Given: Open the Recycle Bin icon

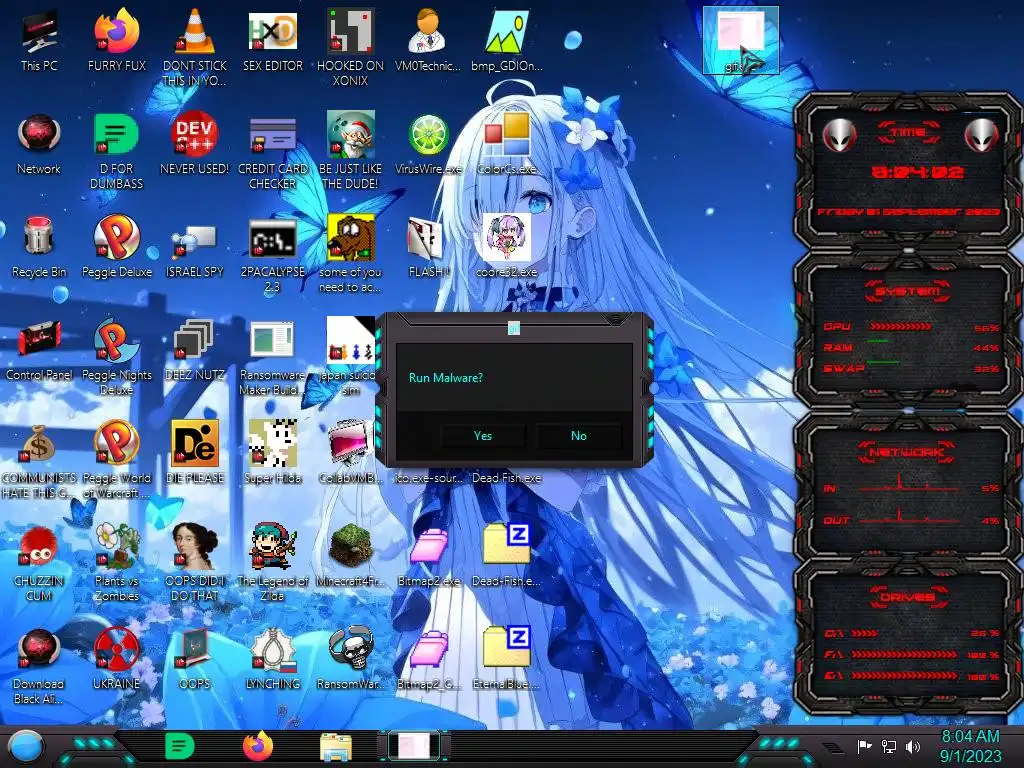Looking at the screenshot, I should [39, 247].
